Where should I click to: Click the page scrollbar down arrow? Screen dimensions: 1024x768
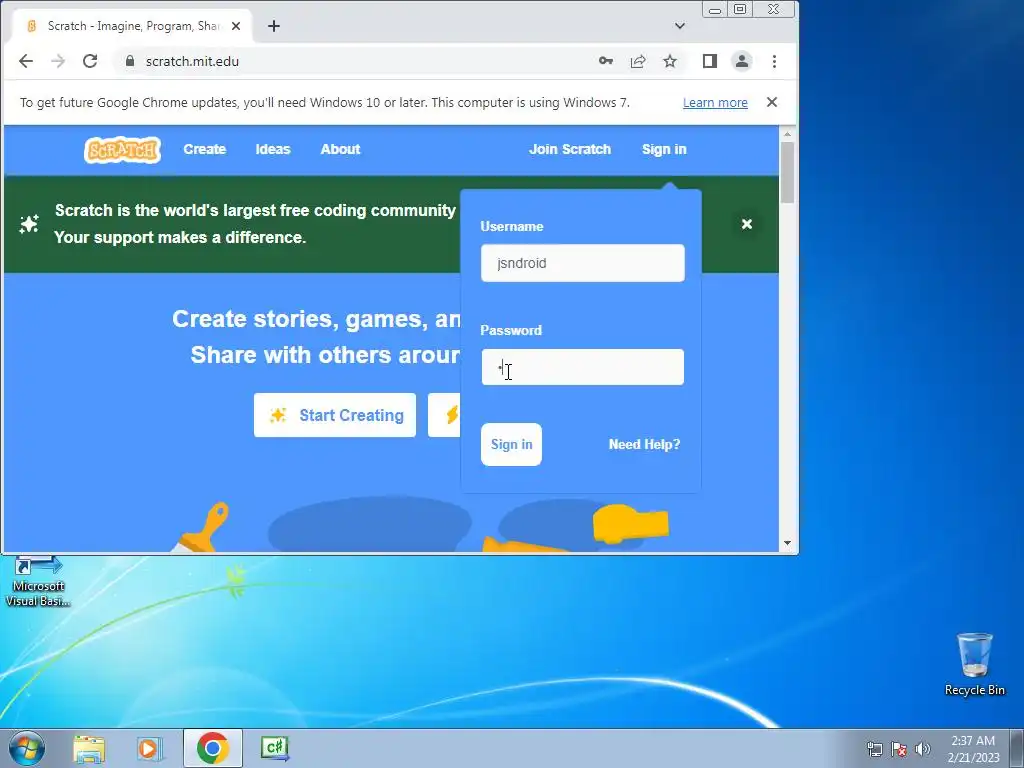(787, 543)
